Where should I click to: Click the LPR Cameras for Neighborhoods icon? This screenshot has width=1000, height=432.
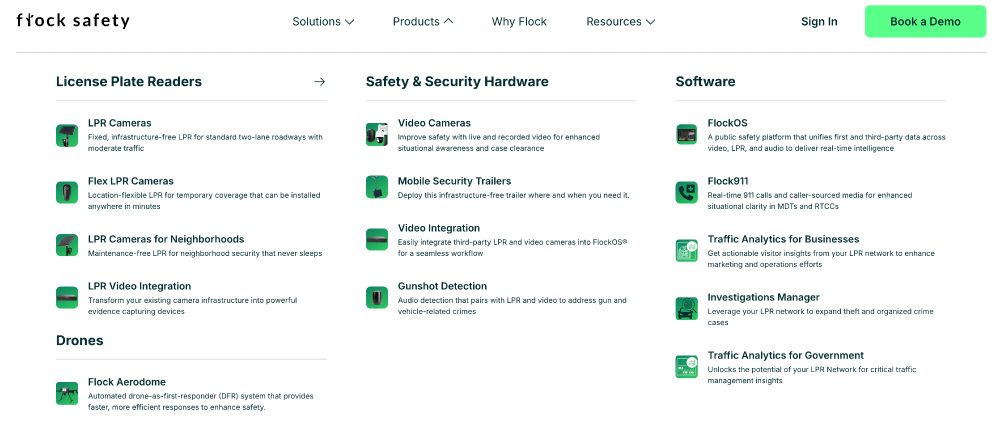[67, 245]
